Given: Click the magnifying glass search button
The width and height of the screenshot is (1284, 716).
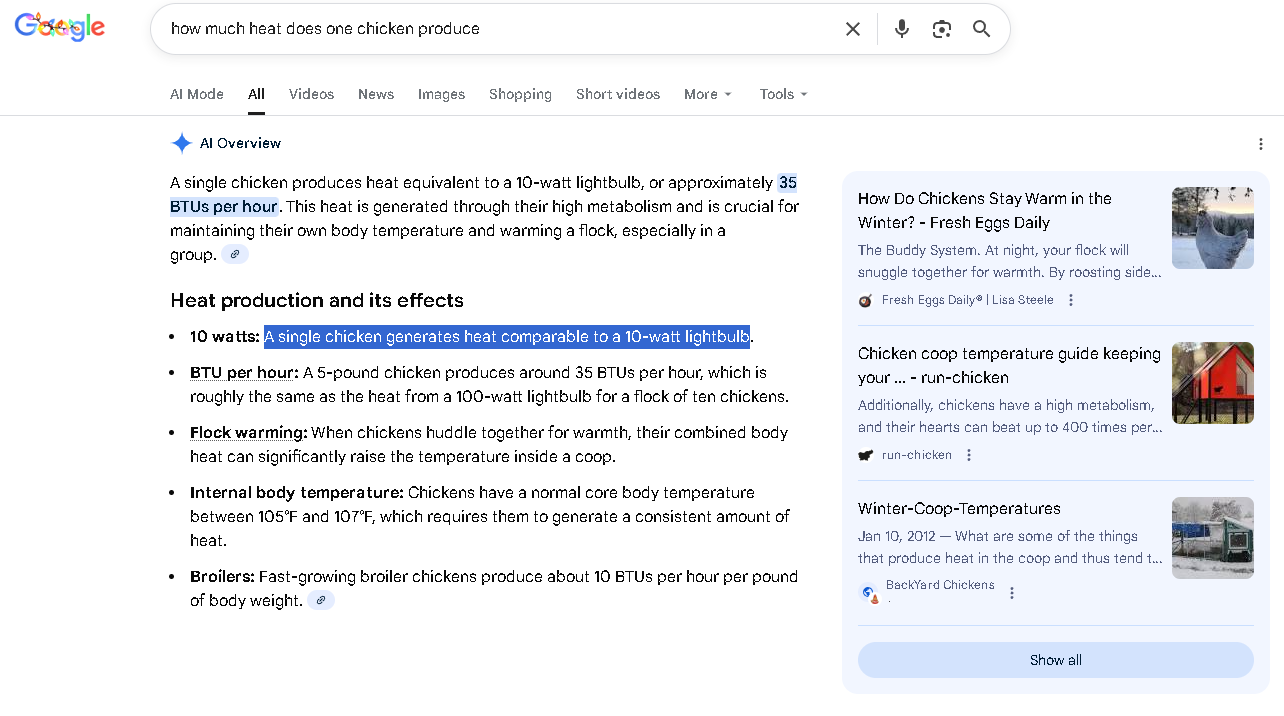Looking at the screenshot, I should tap(981, 29).
